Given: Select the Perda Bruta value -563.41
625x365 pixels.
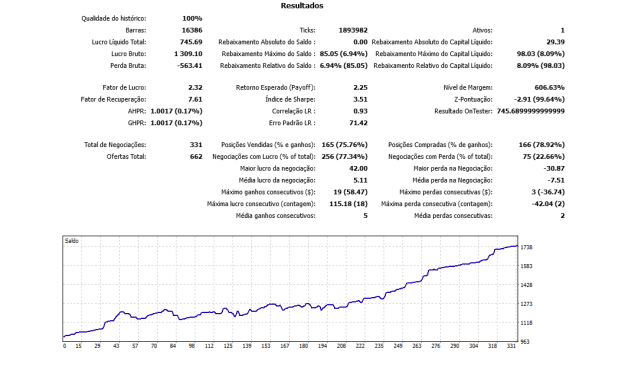Looking at the screenshot, I should click(190, 66).
